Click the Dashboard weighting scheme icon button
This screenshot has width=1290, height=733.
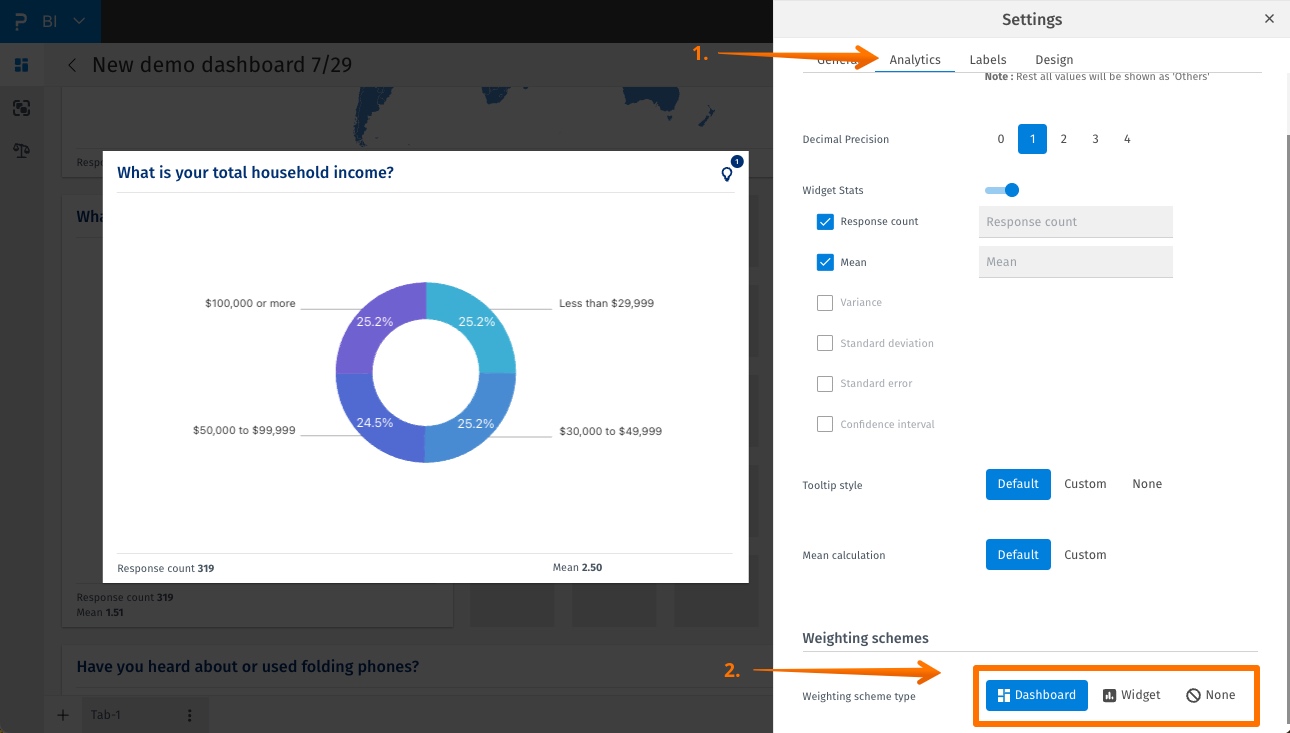(1037, 695)
